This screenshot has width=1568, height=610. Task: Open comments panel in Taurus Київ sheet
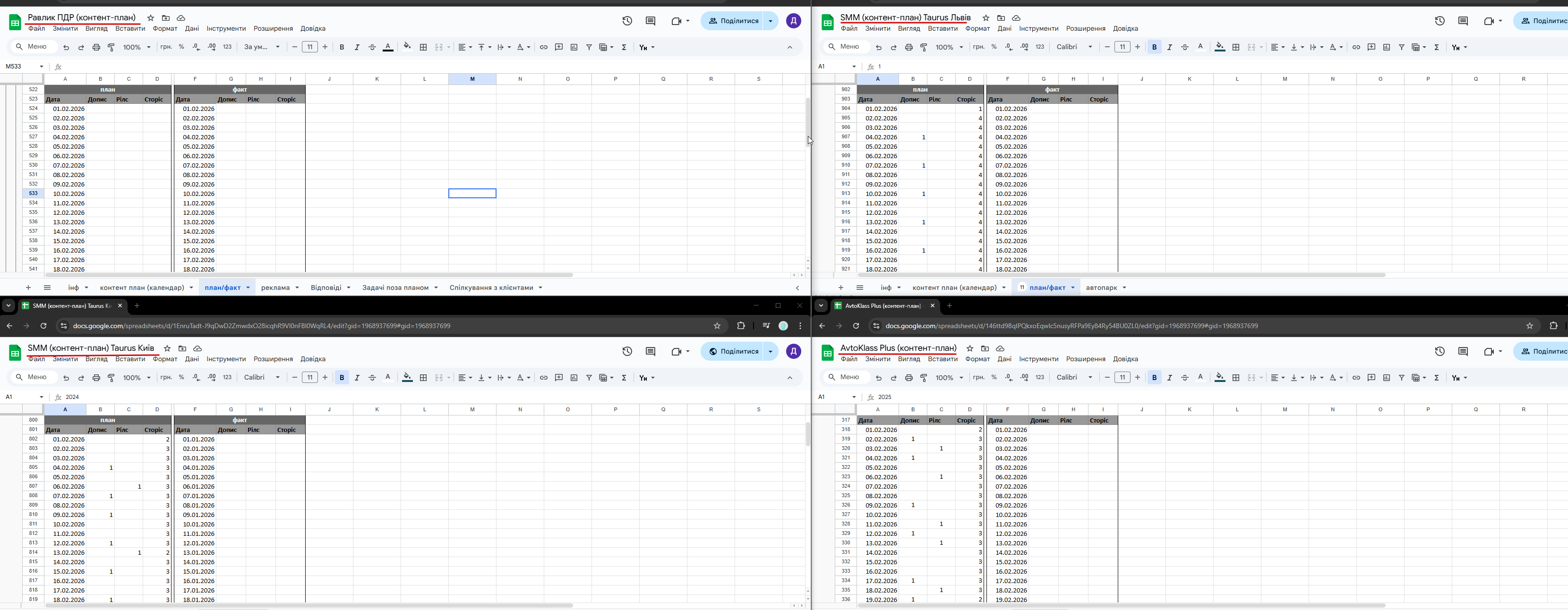[x=650, y=352]
